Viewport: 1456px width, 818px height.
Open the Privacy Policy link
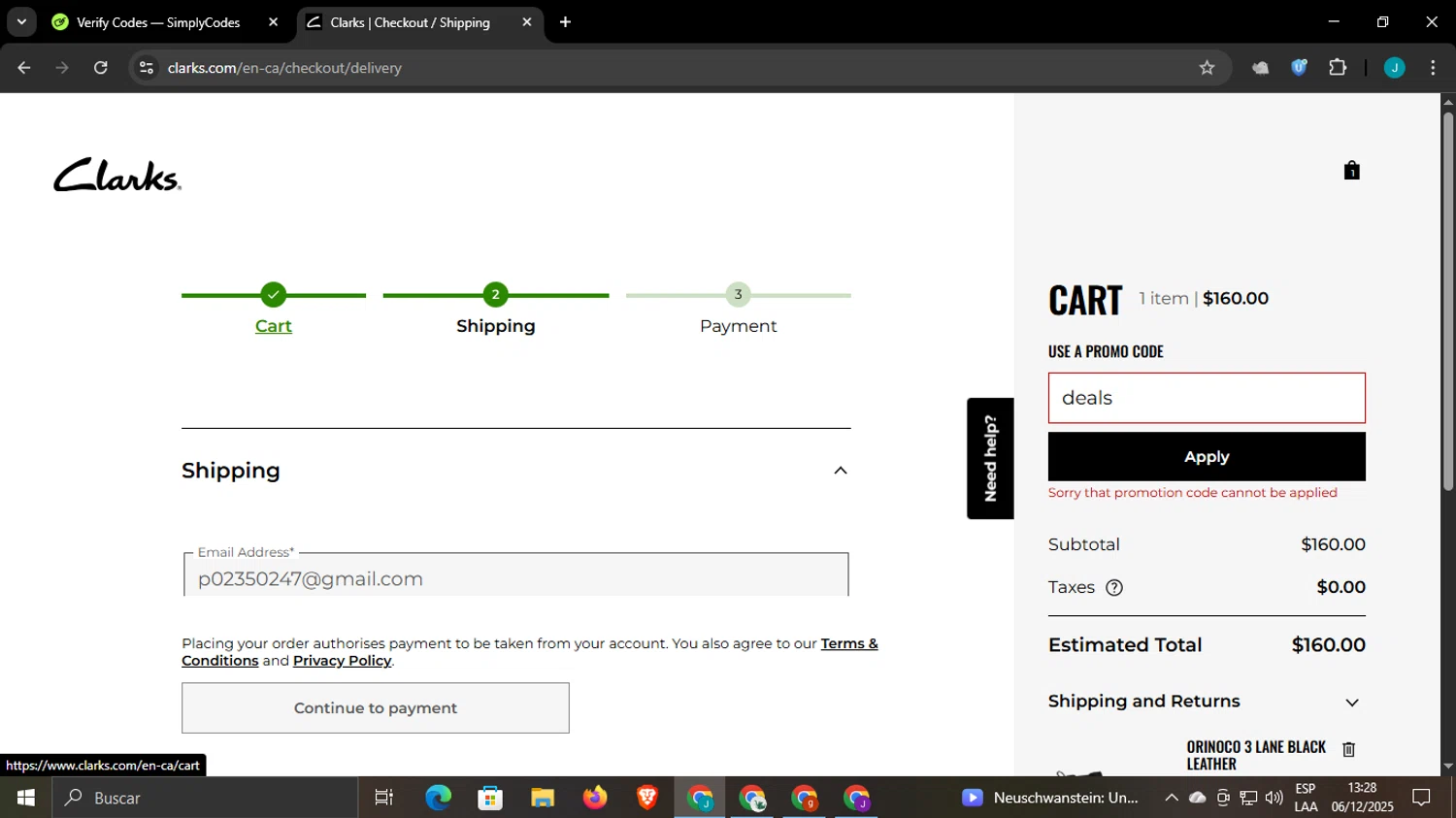point(342,661)
